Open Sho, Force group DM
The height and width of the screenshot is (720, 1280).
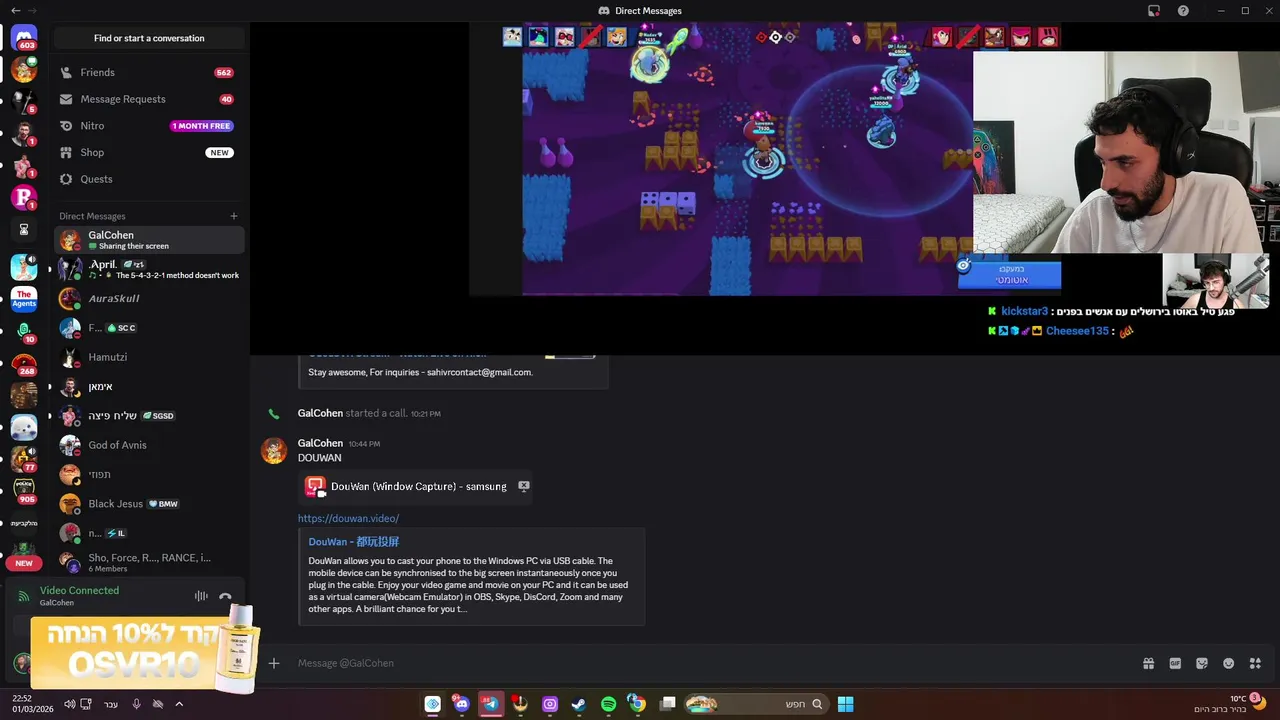pos(148,562)
